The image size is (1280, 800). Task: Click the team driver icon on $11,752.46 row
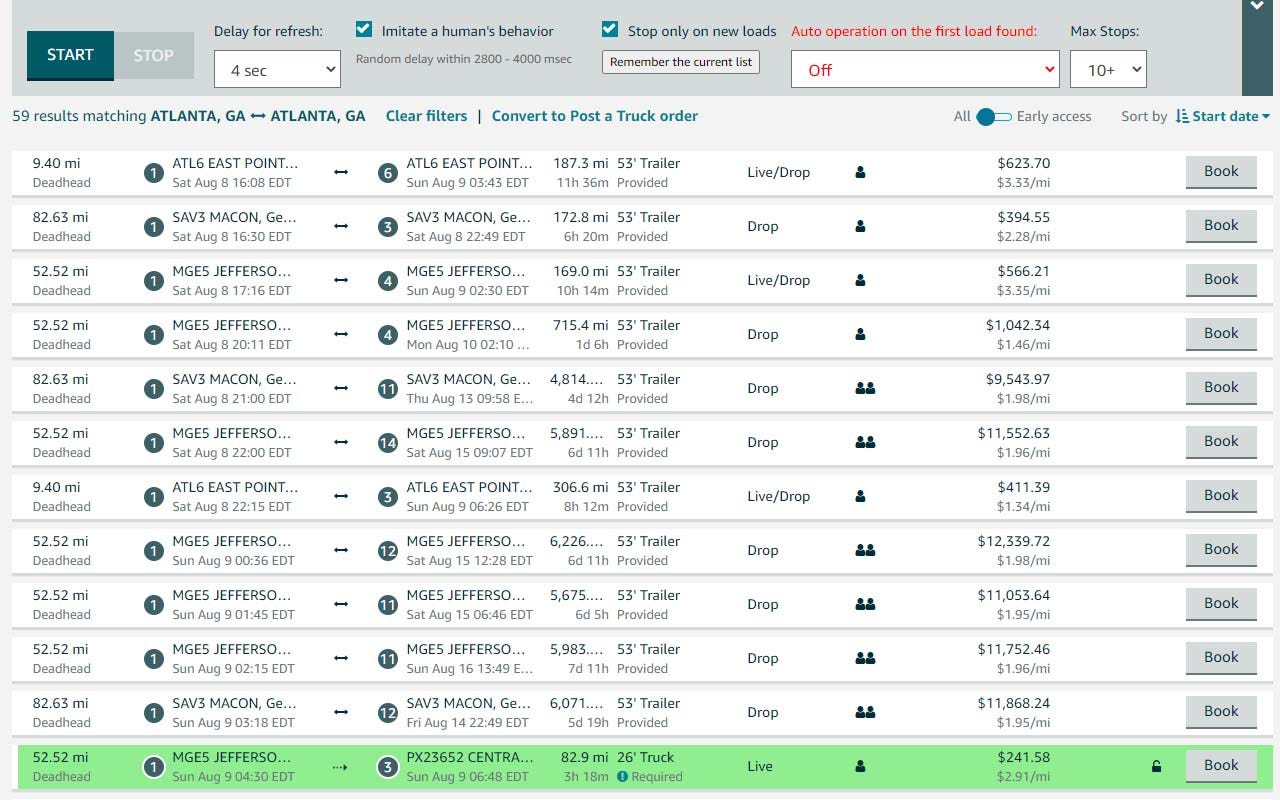[865, 659]
